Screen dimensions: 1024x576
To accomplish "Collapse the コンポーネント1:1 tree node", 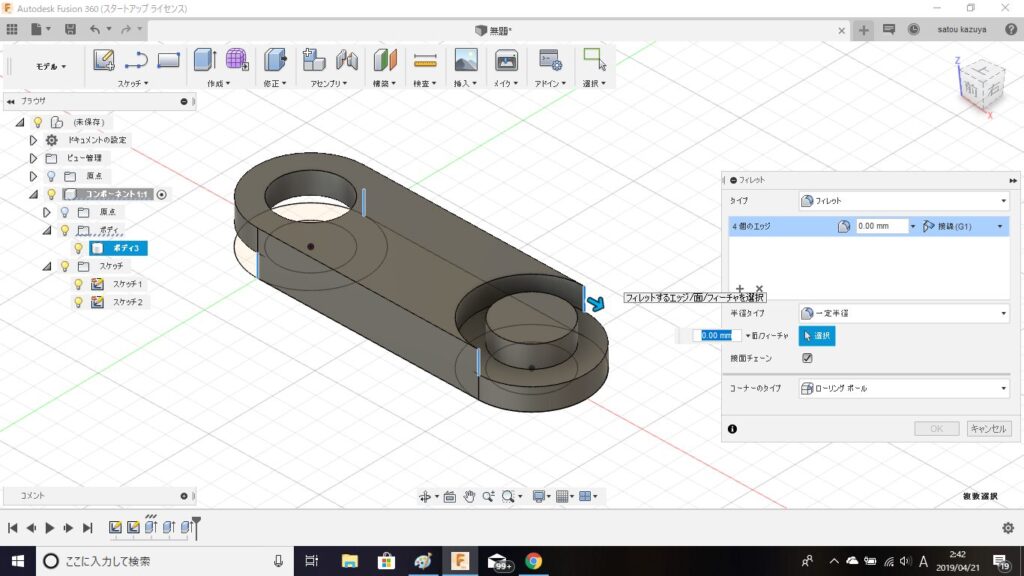I will pyautogui.click(x=33, y=194).
